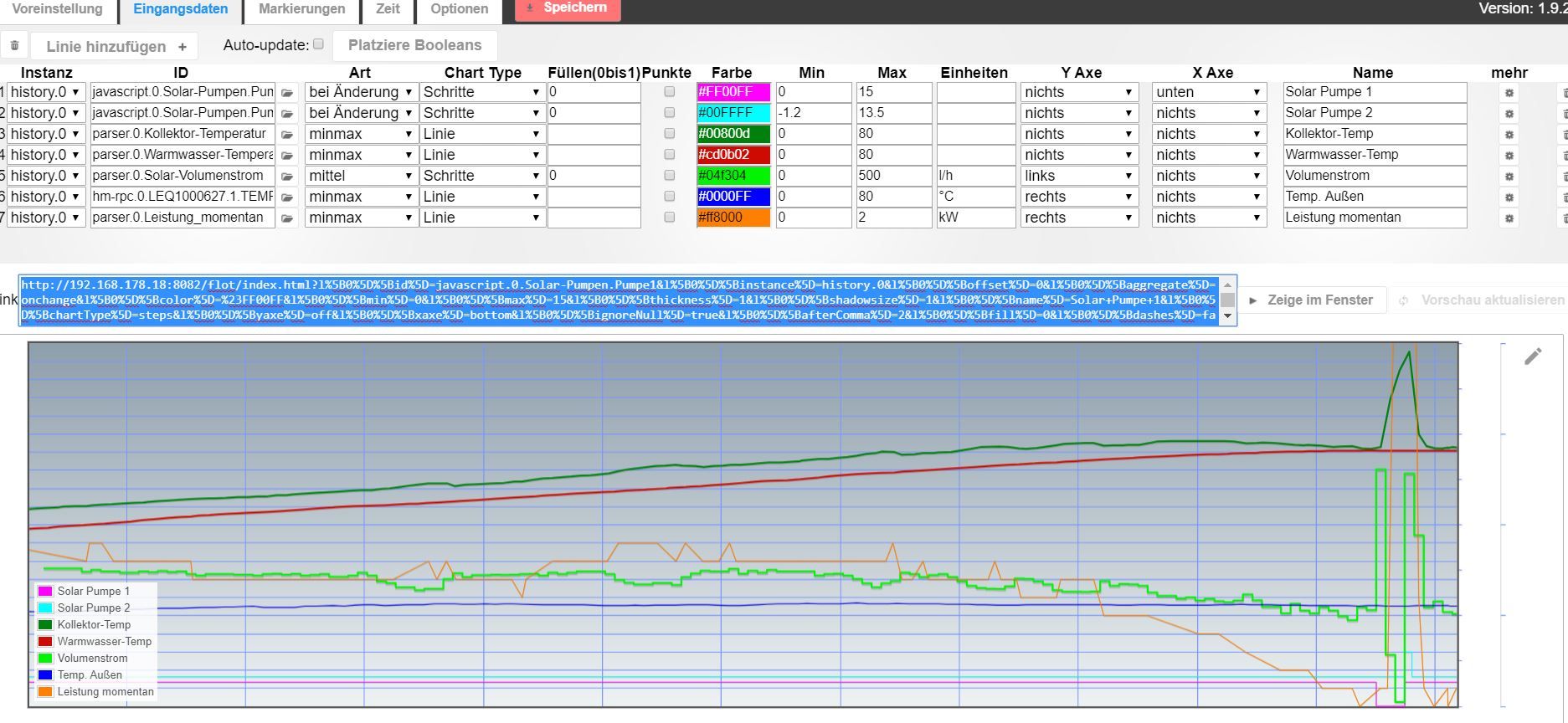Open Chart Type dropdown for Leistung momentan row
Image resolution: width=1568 pixels, height=723 pixels.
tap(482, 218)
